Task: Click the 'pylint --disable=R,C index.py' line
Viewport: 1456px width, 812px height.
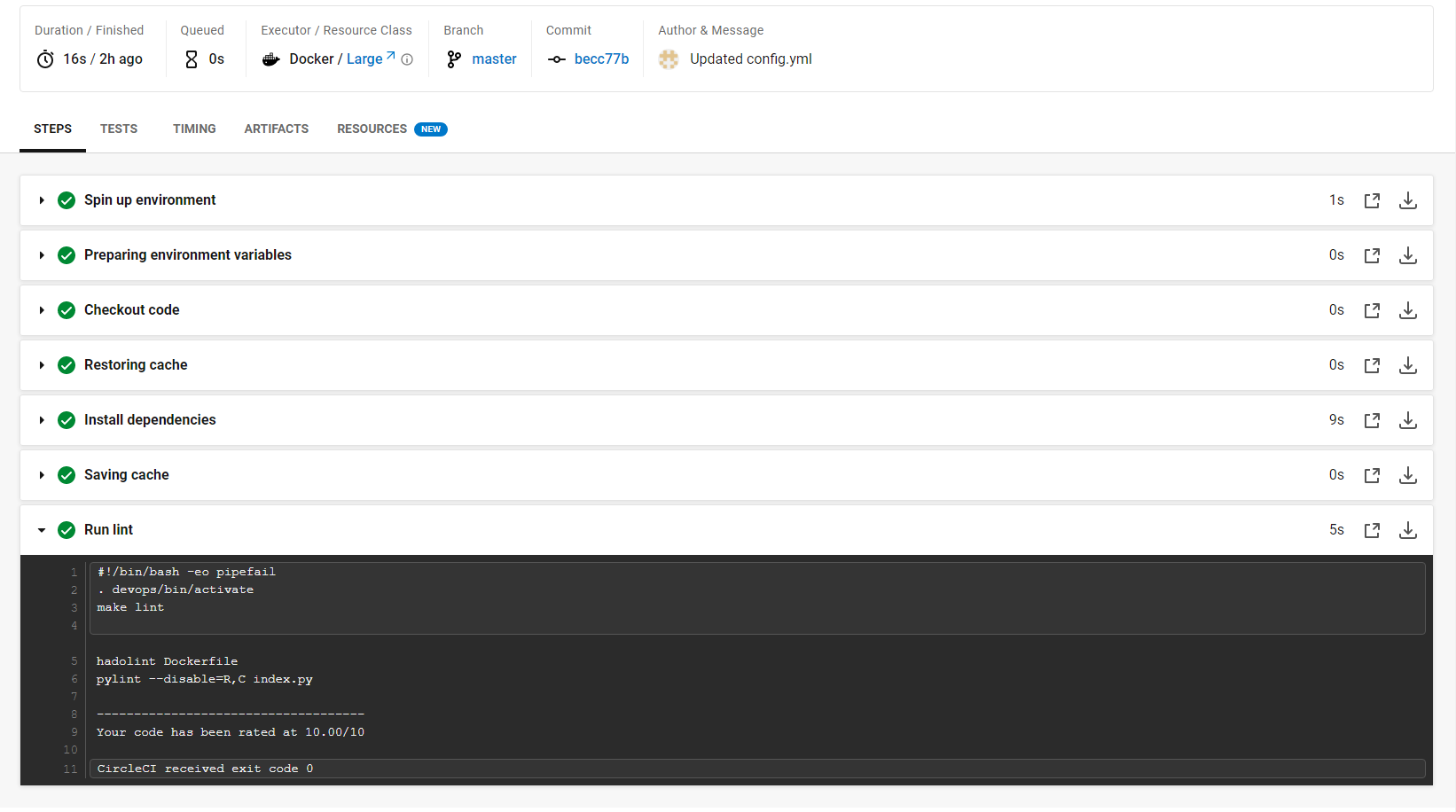Action: (205, 679)
